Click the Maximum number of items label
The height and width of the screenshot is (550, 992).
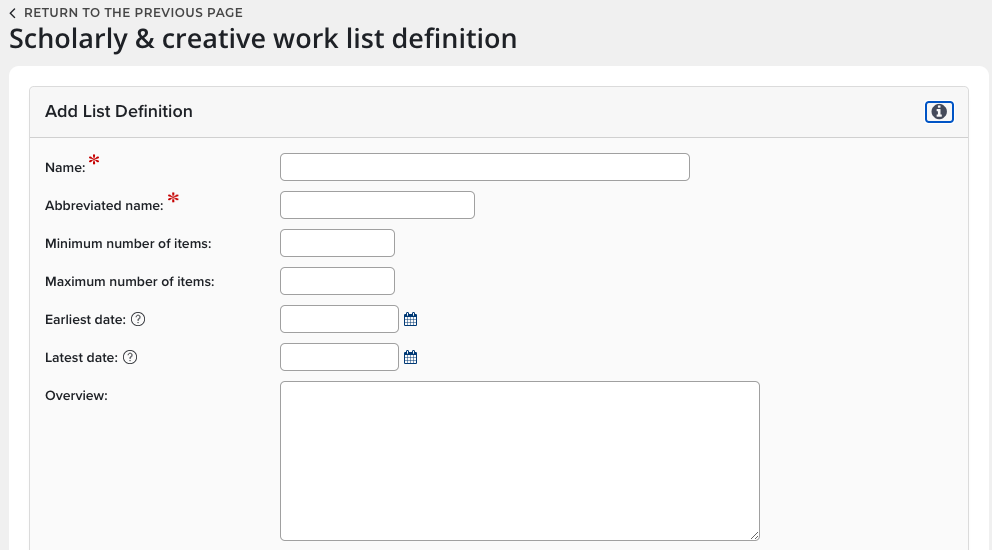[x=130, y=282]
